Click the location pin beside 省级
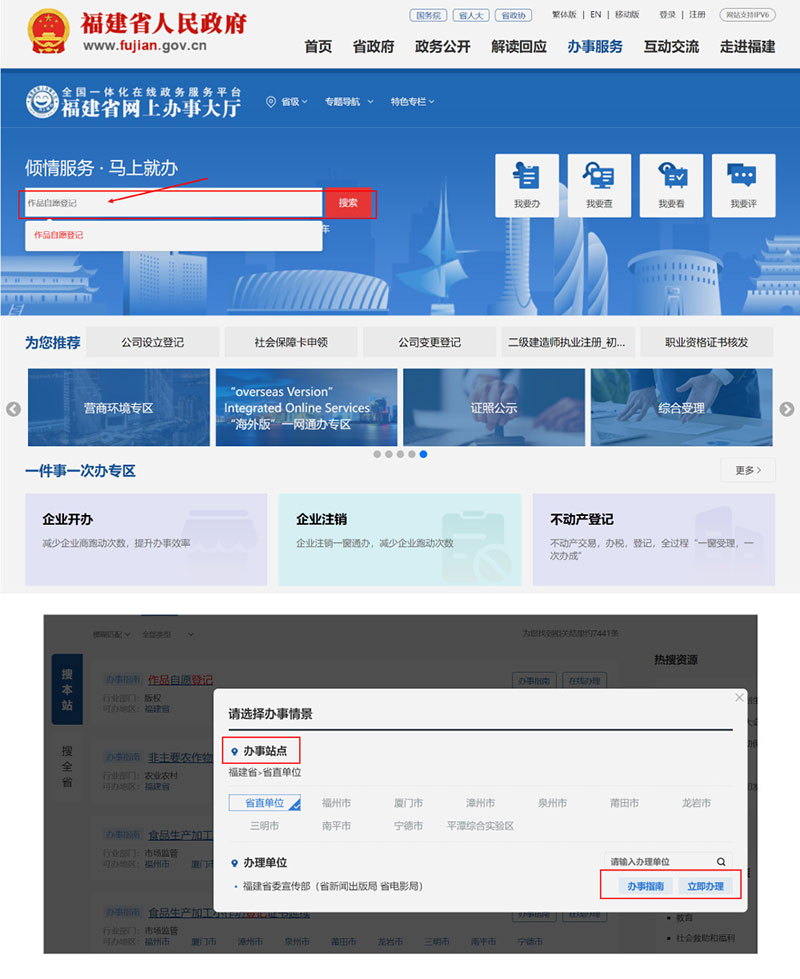Viewport: 800px width, 979px height. [x=271, y=102]
